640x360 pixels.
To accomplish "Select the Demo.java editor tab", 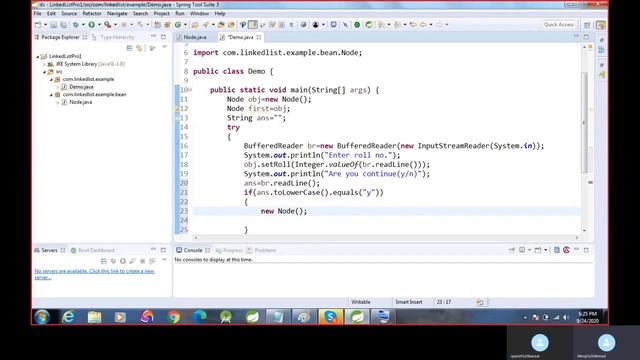I will (x=240, y=37).
